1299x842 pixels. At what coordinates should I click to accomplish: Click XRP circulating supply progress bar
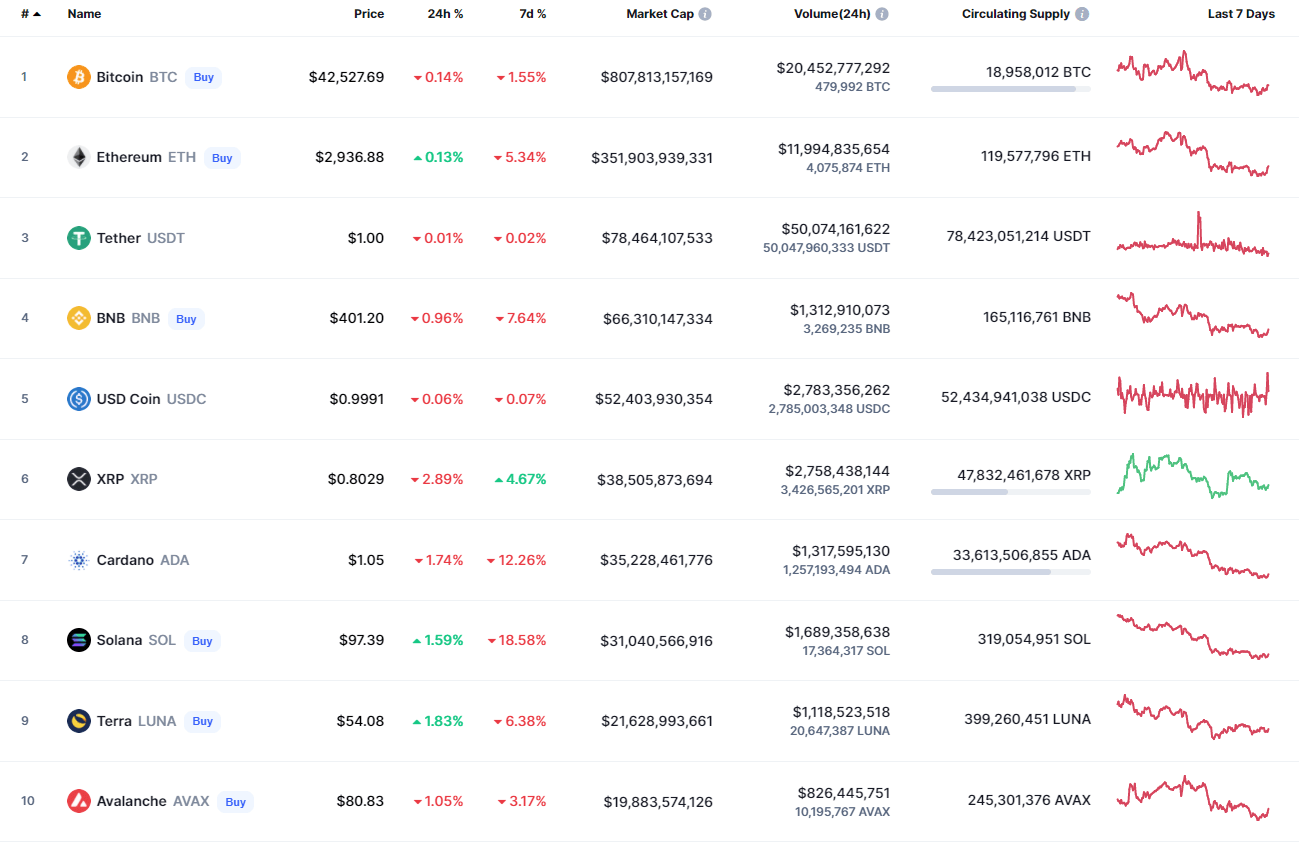1010,492
